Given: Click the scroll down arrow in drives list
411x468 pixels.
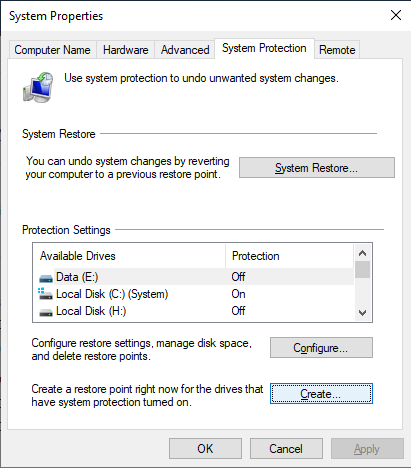Looking at the screenshot, I should click(x=363, y=313).
